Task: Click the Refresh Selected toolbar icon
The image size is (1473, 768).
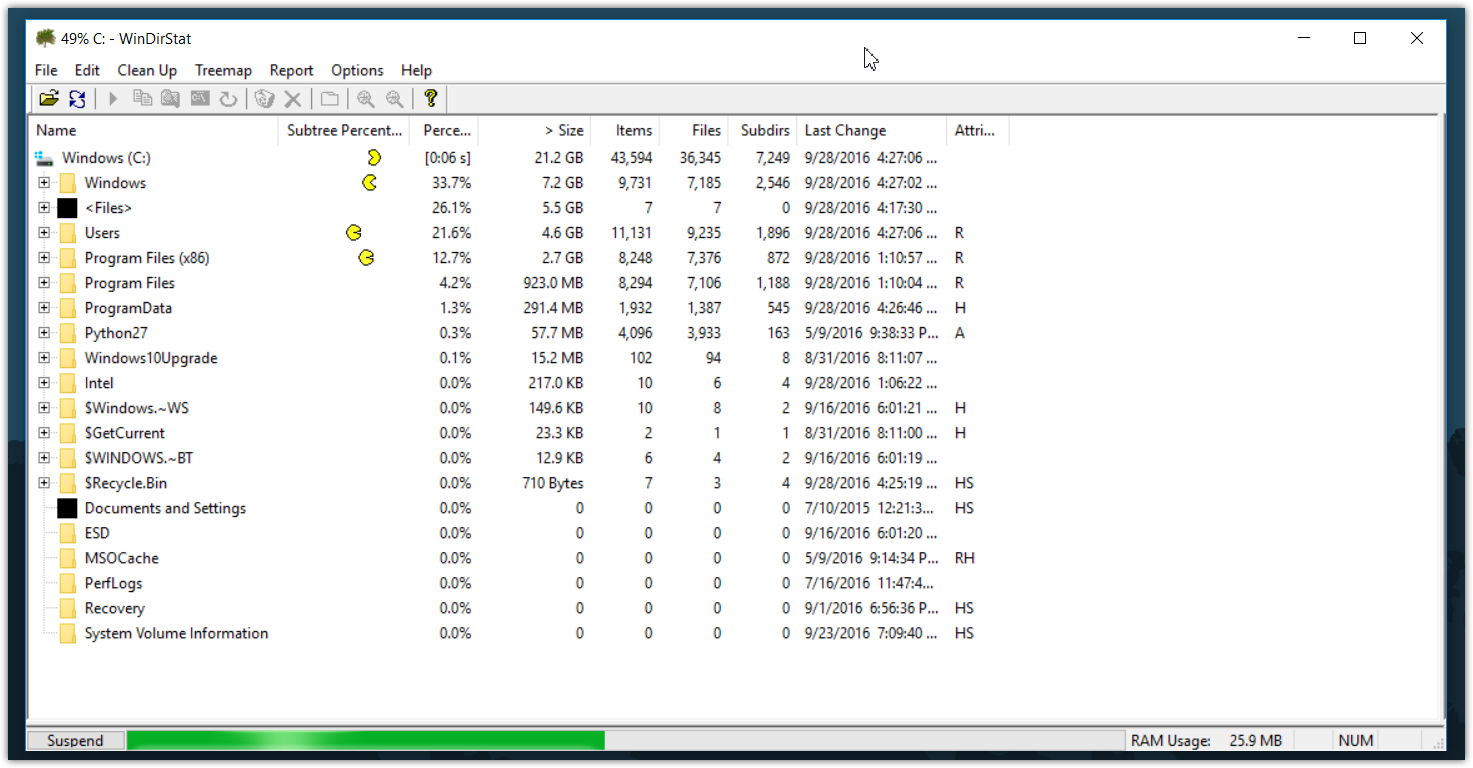Action: (x=229, y=98)
